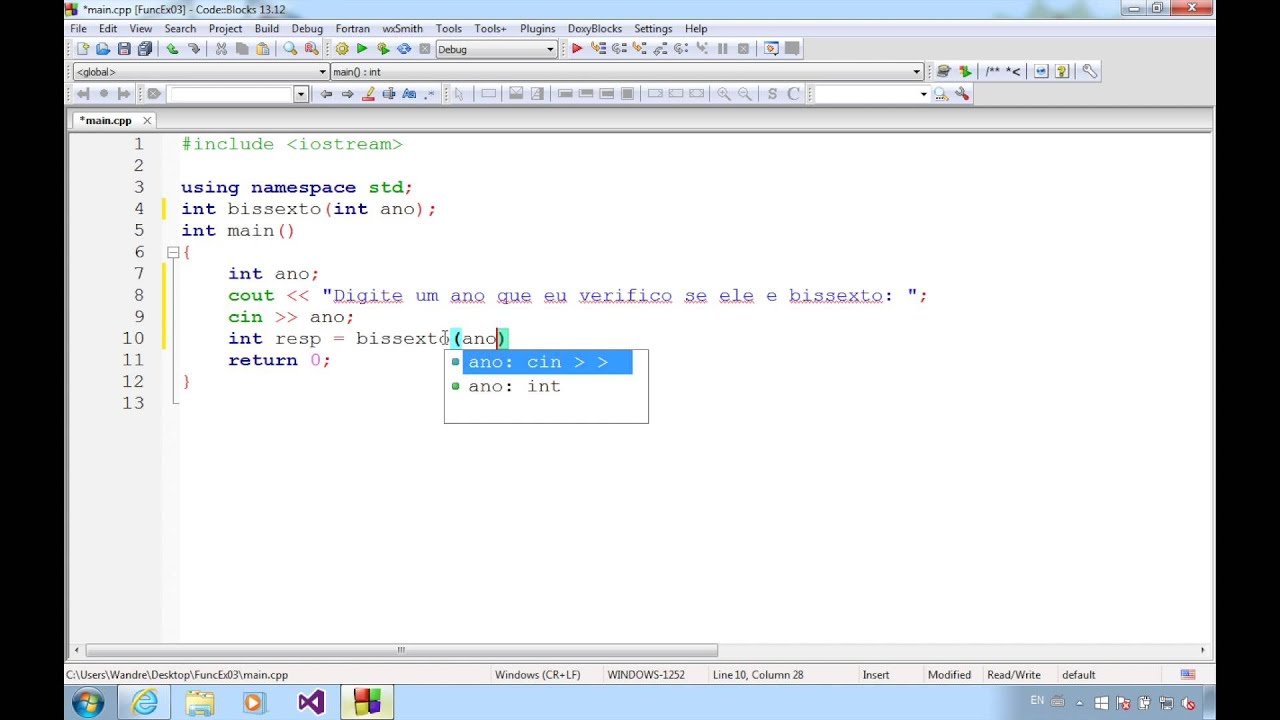Start debugging with the red arrow icon
Viewport: 1280px width, 720px height.
(577, 49)
